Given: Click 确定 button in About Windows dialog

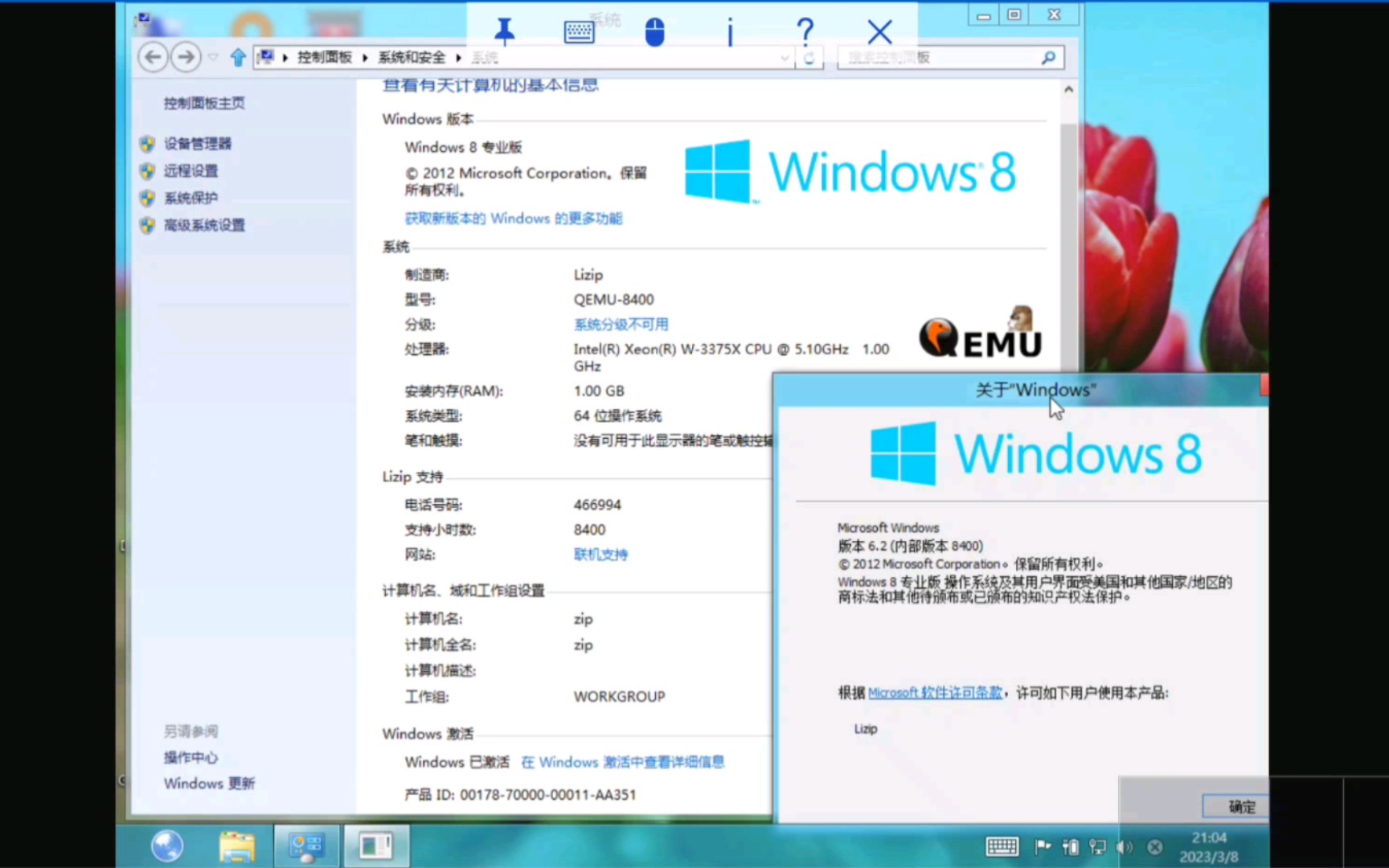Looking at the screenshot, I should tap(1236, 806).
